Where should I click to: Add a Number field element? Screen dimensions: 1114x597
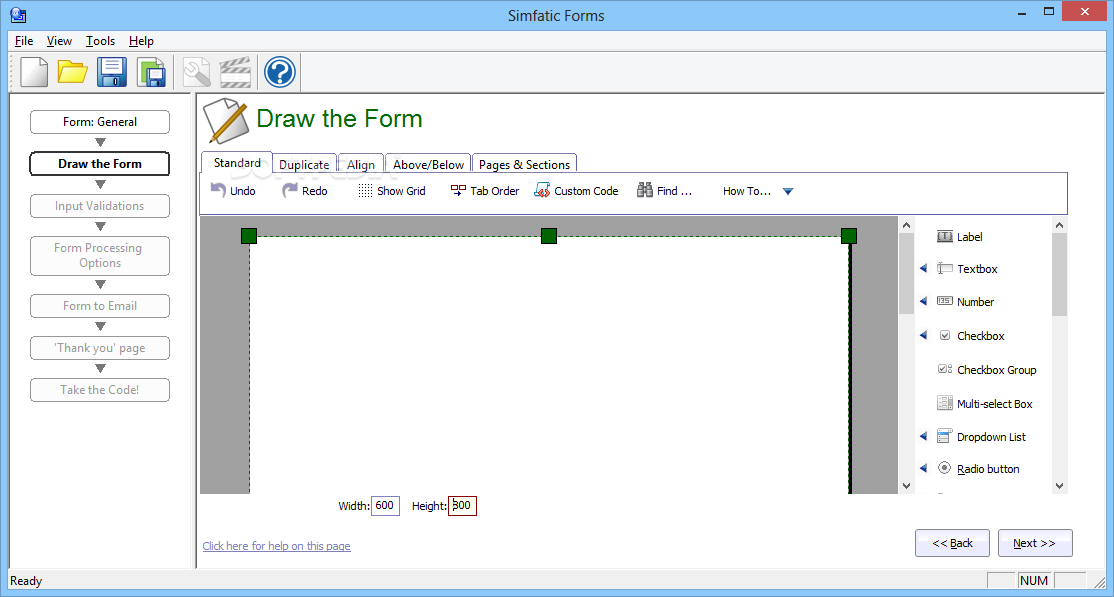point(965,301)
